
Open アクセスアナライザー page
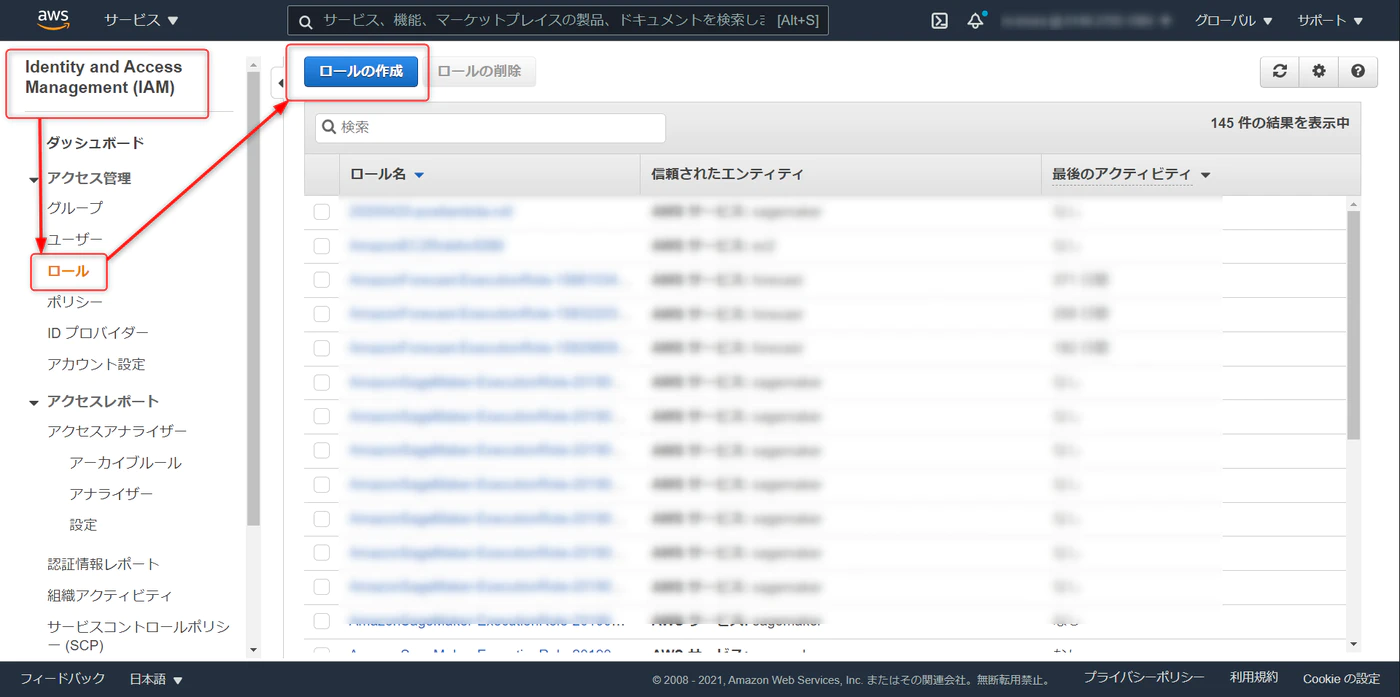117,431
